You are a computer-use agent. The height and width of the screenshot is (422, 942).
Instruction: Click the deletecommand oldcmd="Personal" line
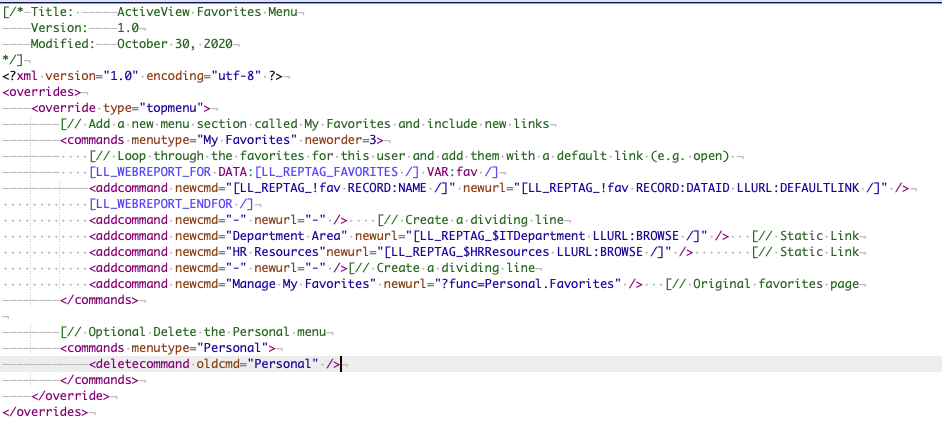point(215,364)
